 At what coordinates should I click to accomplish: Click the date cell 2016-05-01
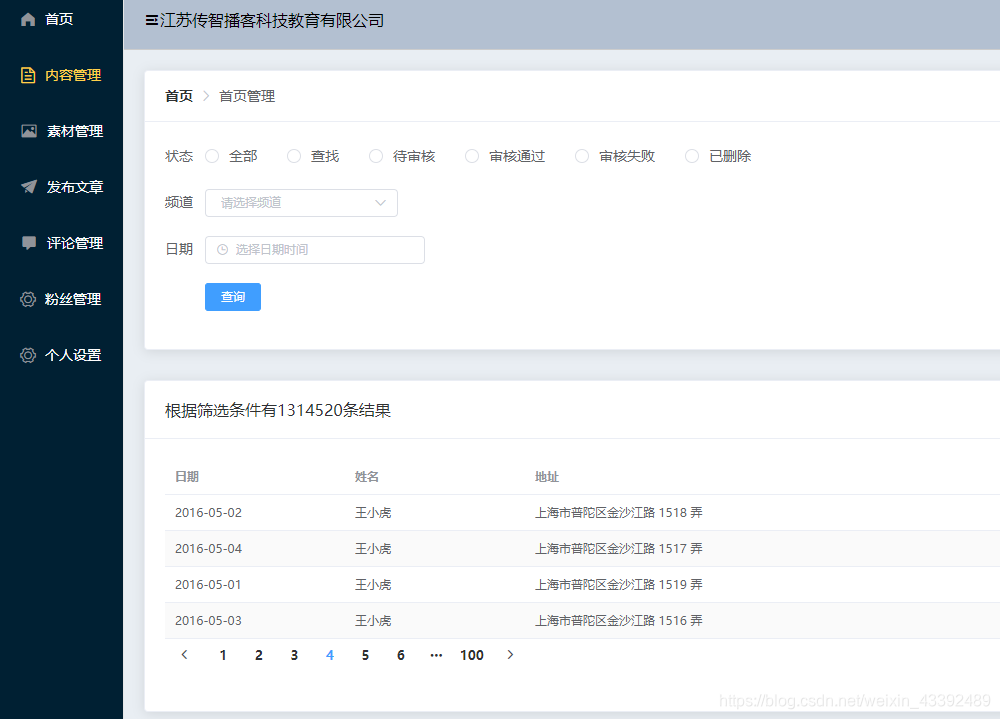tap(209, 585)
